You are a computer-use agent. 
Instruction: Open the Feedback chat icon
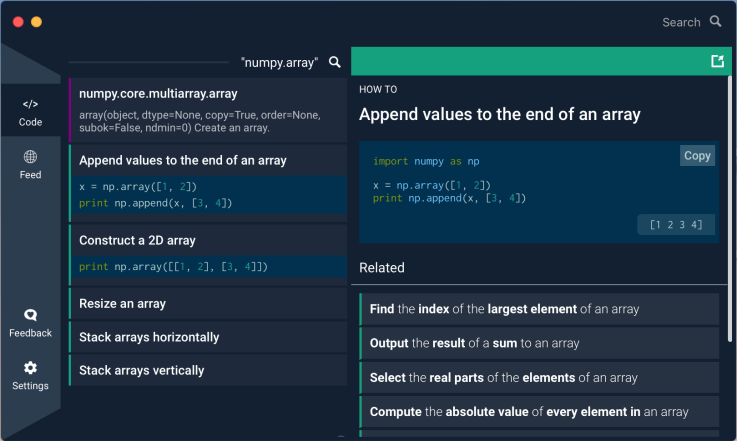point(30,314)
